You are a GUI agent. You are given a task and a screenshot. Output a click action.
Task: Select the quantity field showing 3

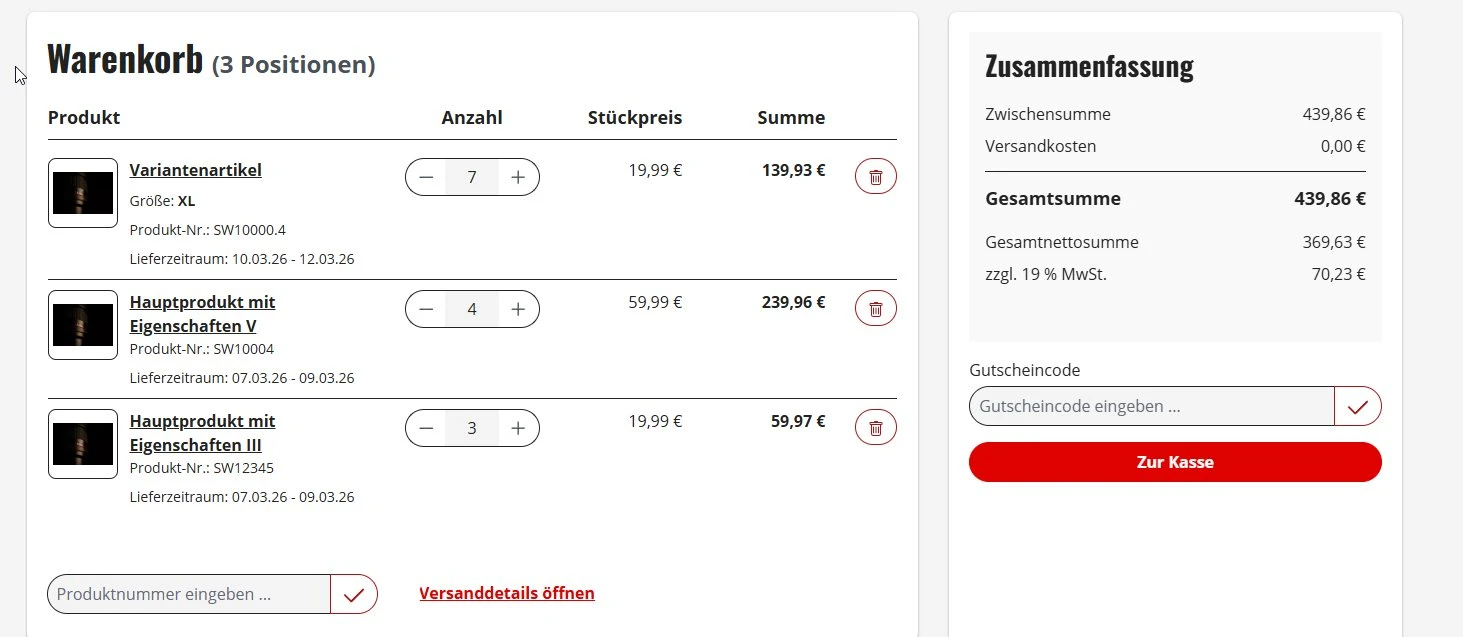tap(471, 427)
